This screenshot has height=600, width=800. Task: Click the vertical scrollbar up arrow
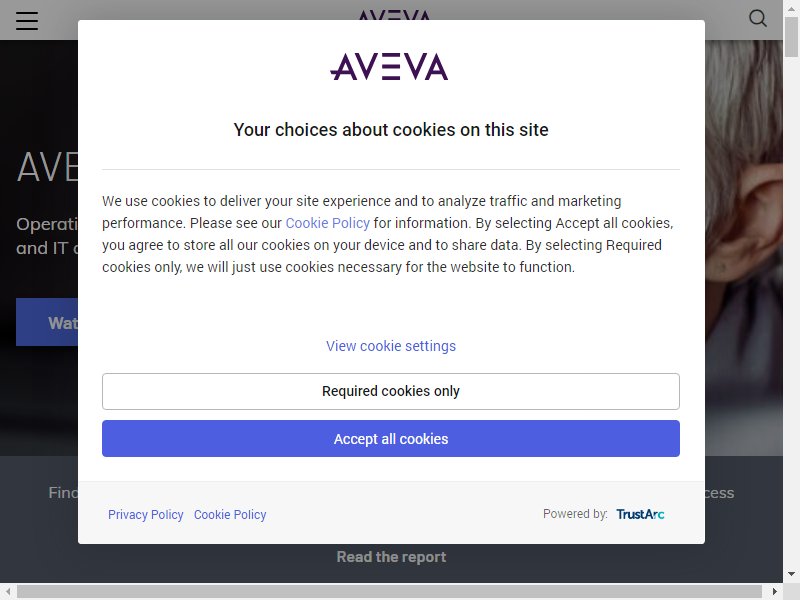coord(791,8)
